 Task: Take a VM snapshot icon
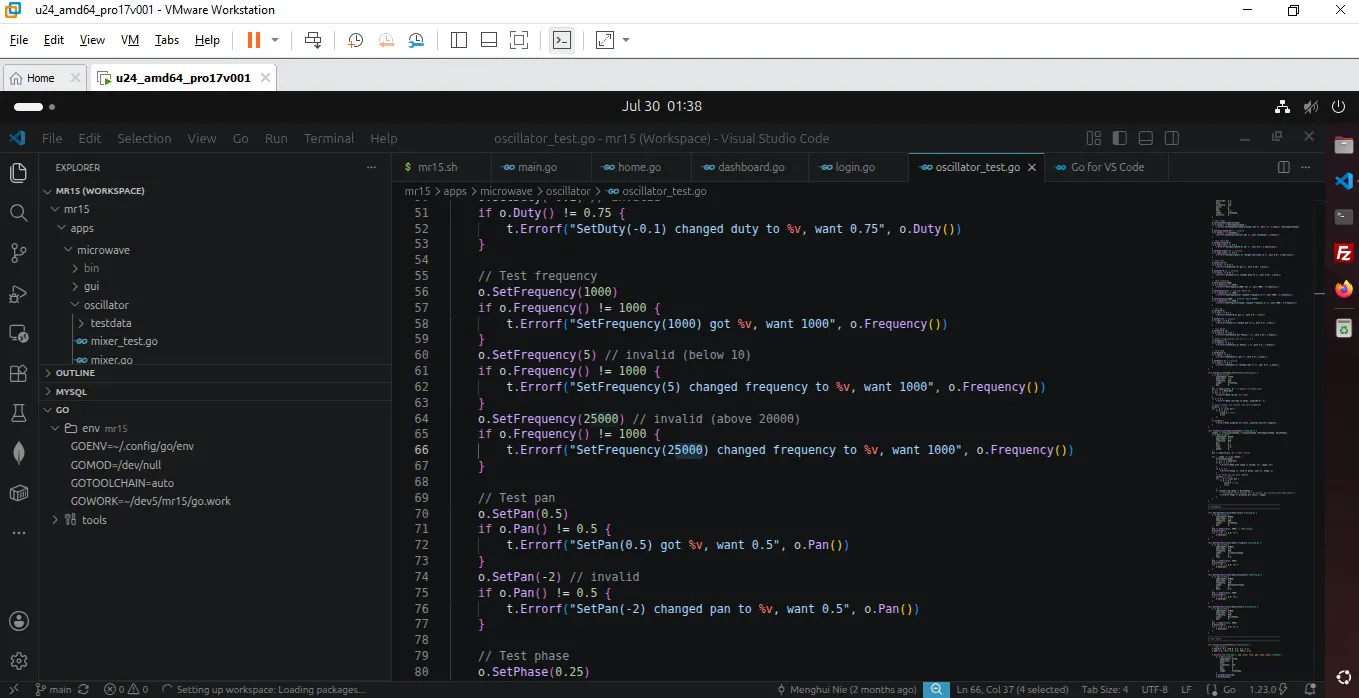[356, 40]
